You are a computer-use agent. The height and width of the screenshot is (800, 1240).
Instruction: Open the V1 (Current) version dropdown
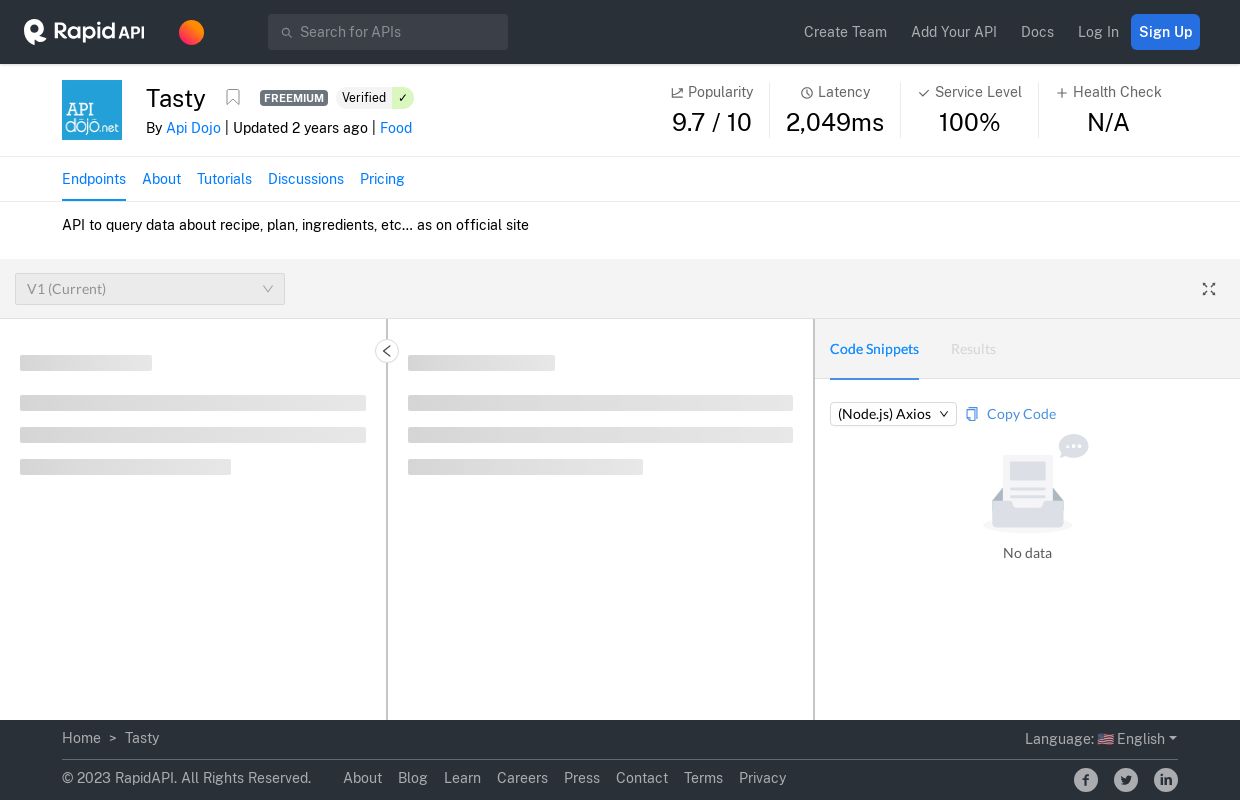coord(150,289)
